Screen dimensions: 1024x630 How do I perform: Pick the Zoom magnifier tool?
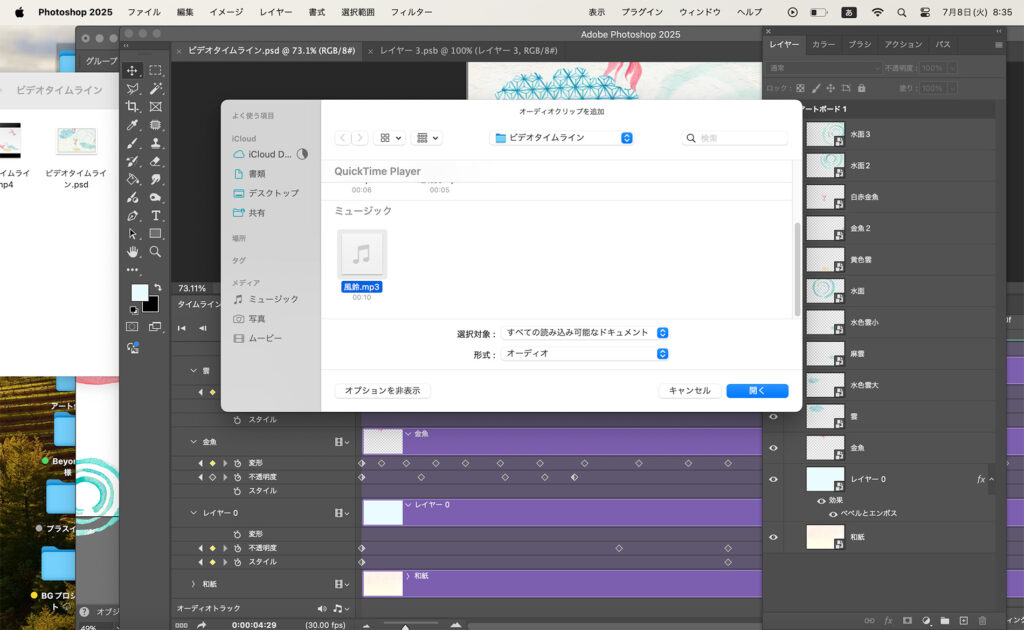[155, 251]
